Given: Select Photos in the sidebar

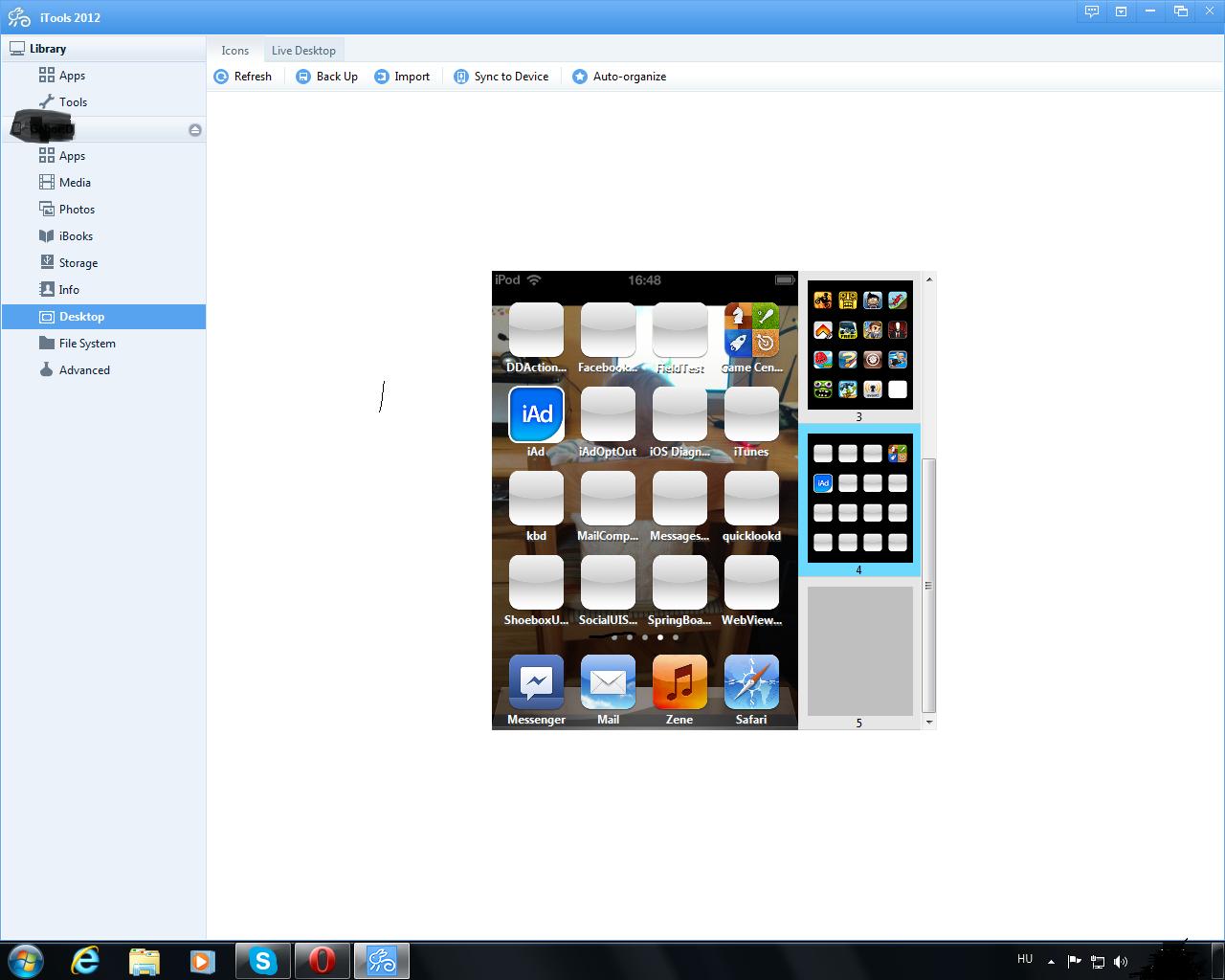Looking at the screenshot, I should point(67,210).
